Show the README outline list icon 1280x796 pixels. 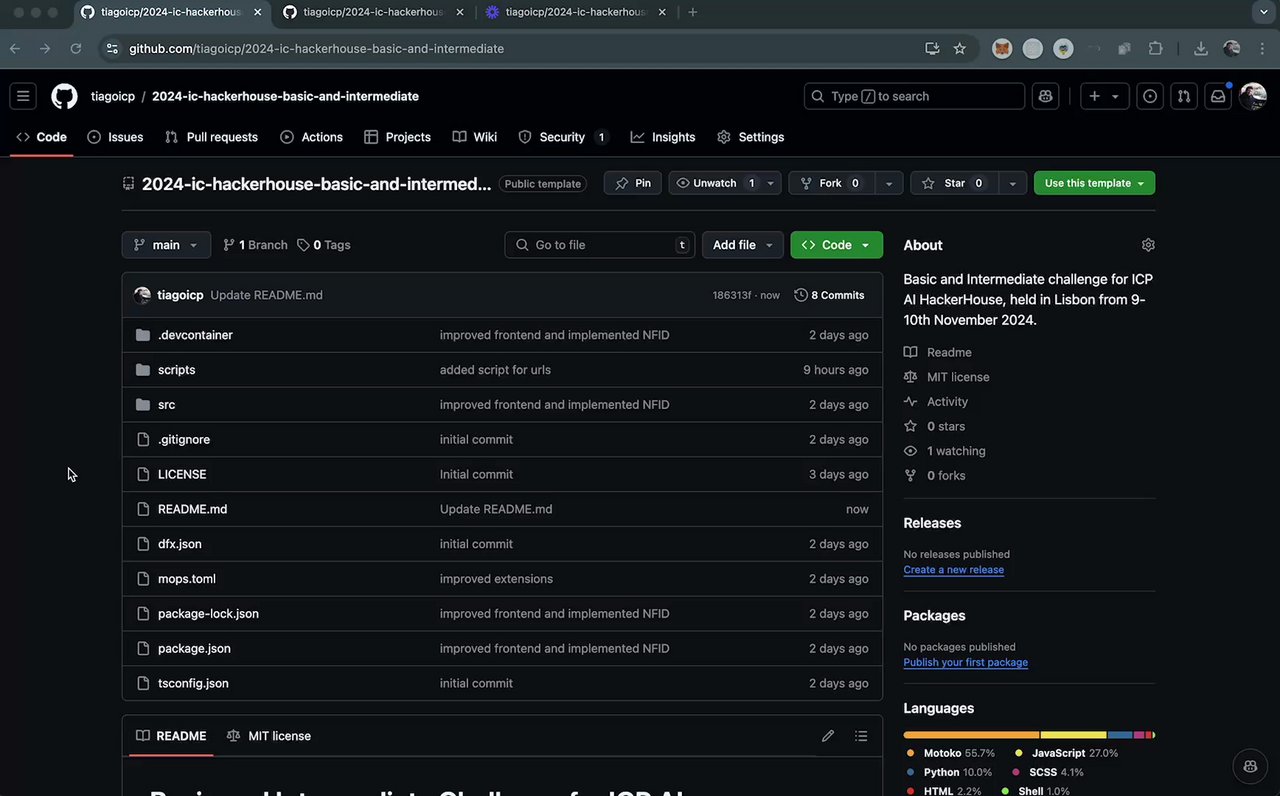[861, 736]
